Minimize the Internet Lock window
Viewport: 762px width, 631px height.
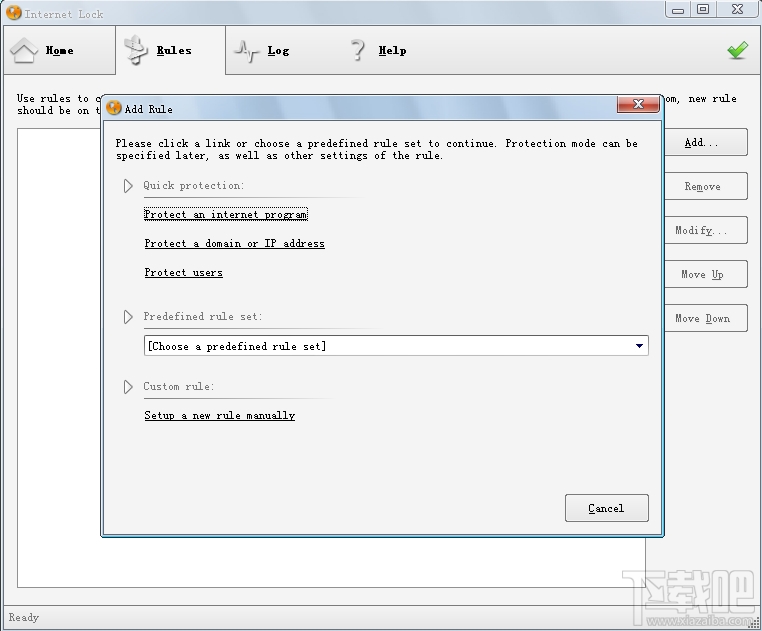tap(678, 10)
